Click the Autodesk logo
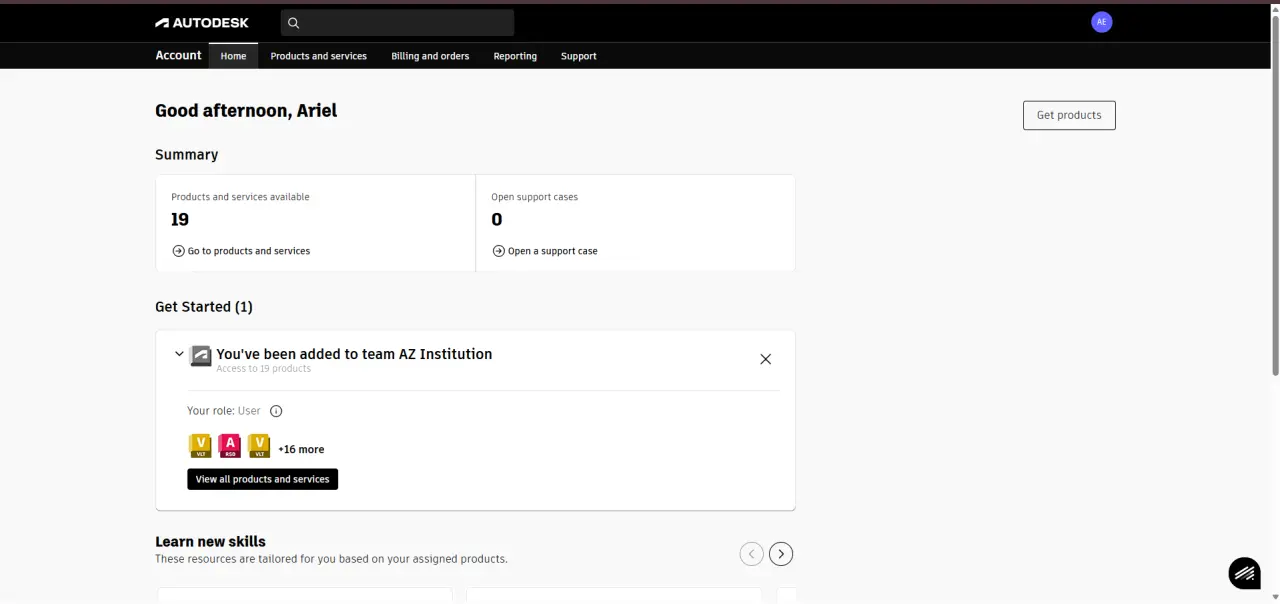 coord(202,22)
